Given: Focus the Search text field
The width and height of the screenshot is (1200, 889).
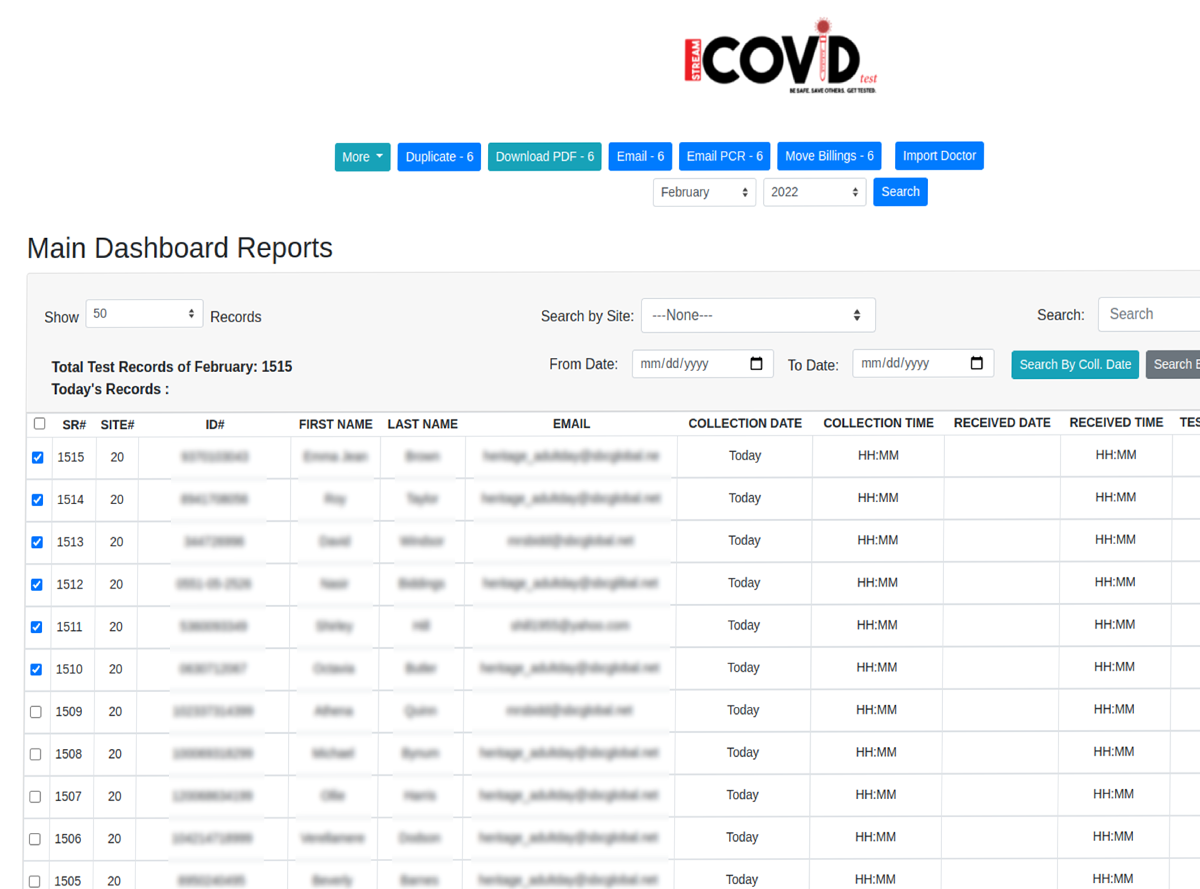Looking at the screenshot, I should tap(1150, 314).
